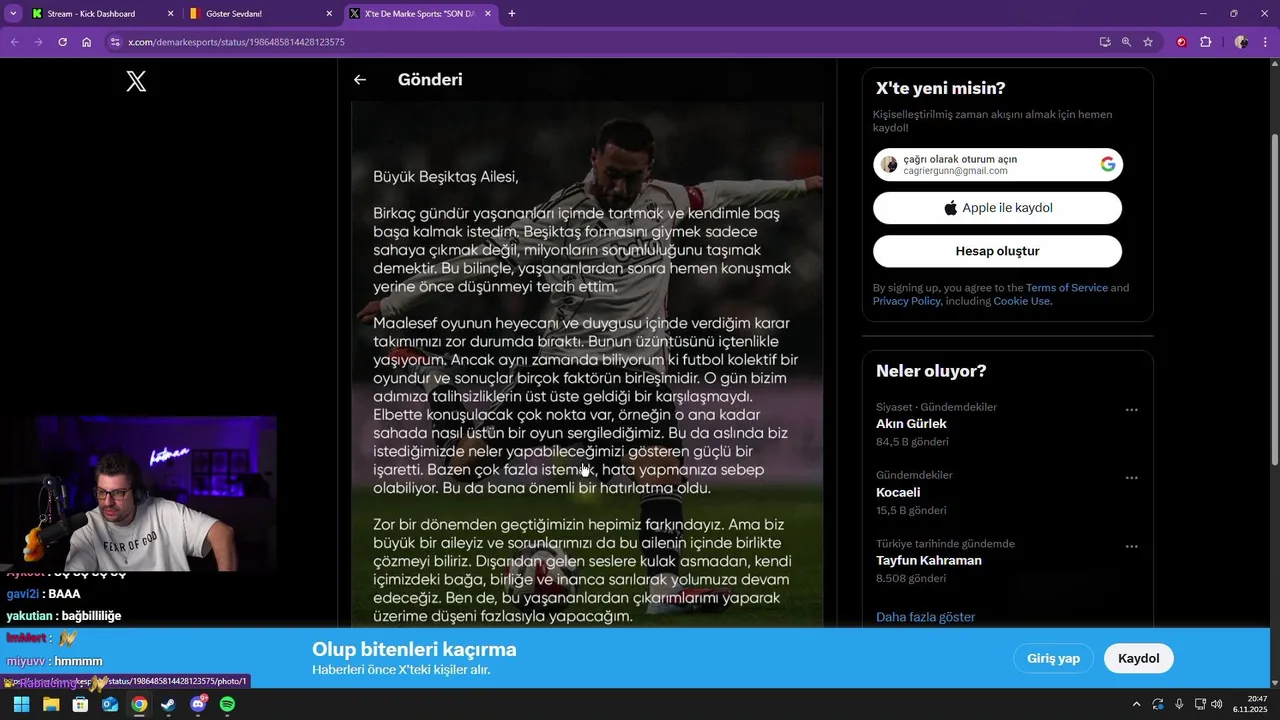This screenshot has height=720, width=1280.
Task: Click the browser back navigation arrow
Action: click(13, 42)
